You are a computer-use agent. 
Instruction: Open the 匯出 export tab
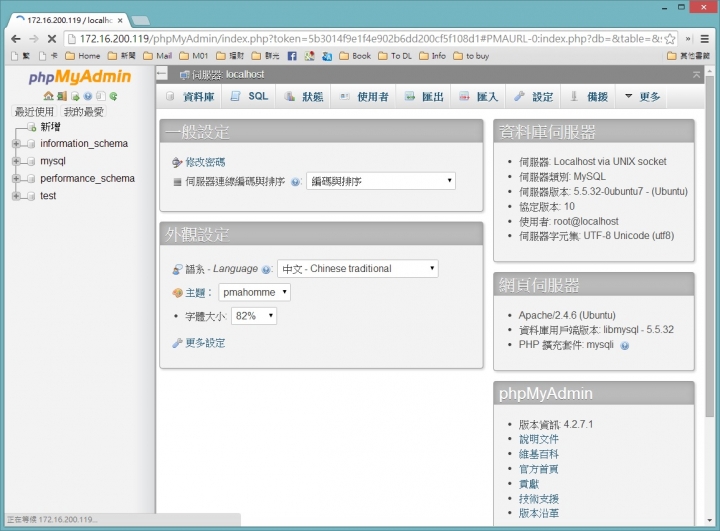click(424, 96)
